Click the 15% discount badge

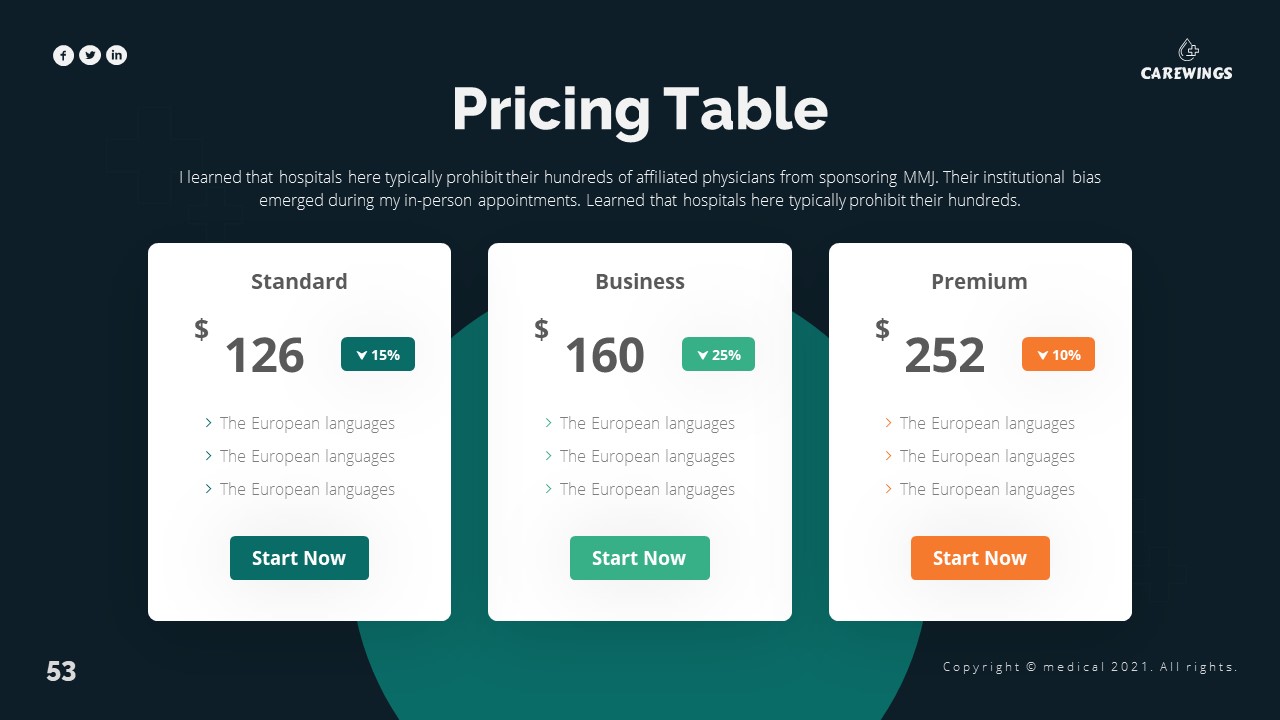(x=378, y=354)
